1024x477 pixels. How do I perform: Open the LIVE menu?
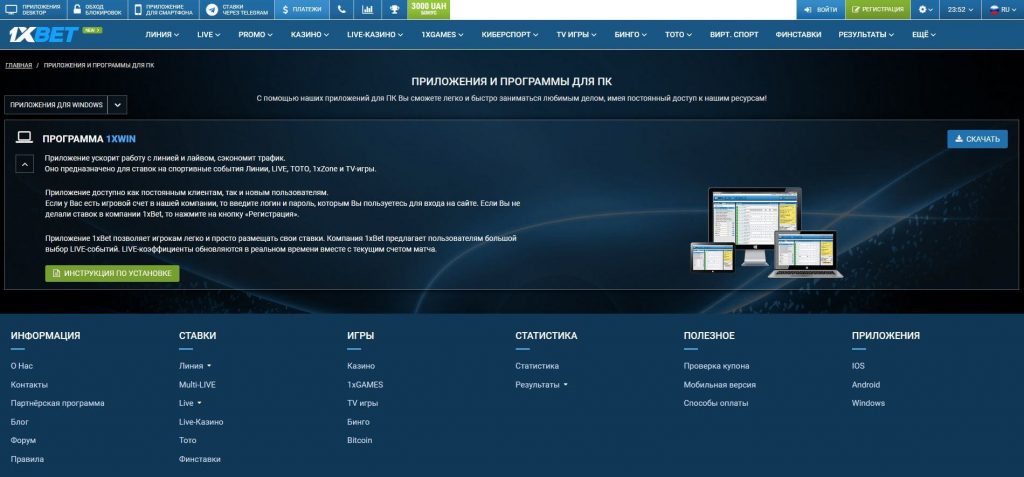tap(209, 35)
